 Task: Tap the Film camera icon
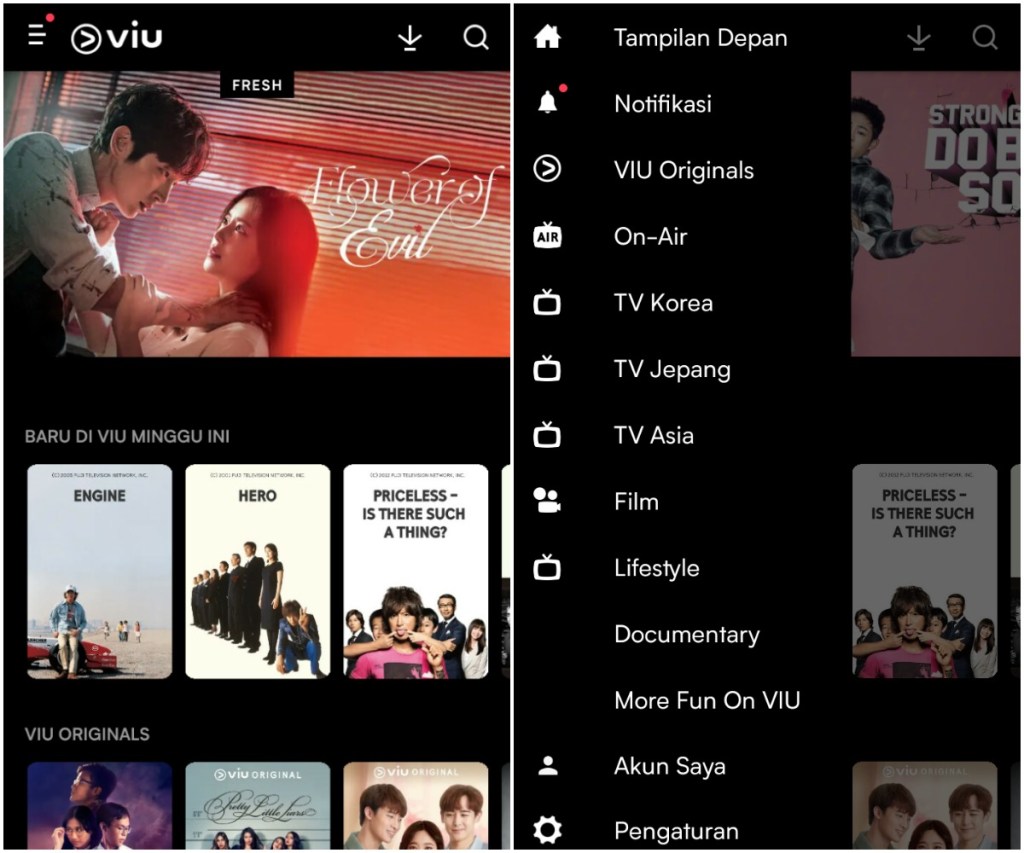(547, 501)
